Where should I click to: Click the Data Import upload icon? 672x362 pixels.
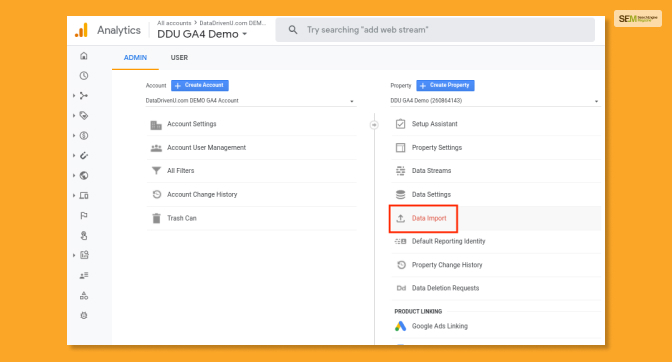tap(400, 218)
